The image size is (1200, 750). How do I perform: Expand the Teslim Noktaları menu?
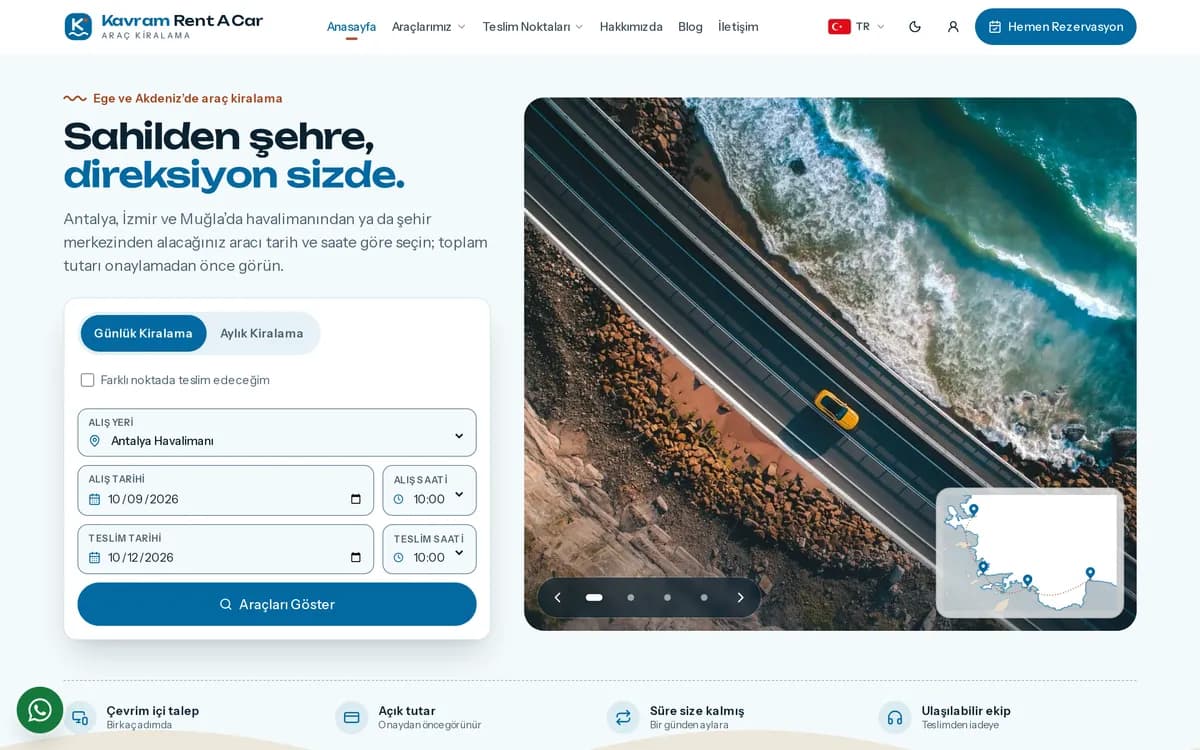(x=533, y=27)
